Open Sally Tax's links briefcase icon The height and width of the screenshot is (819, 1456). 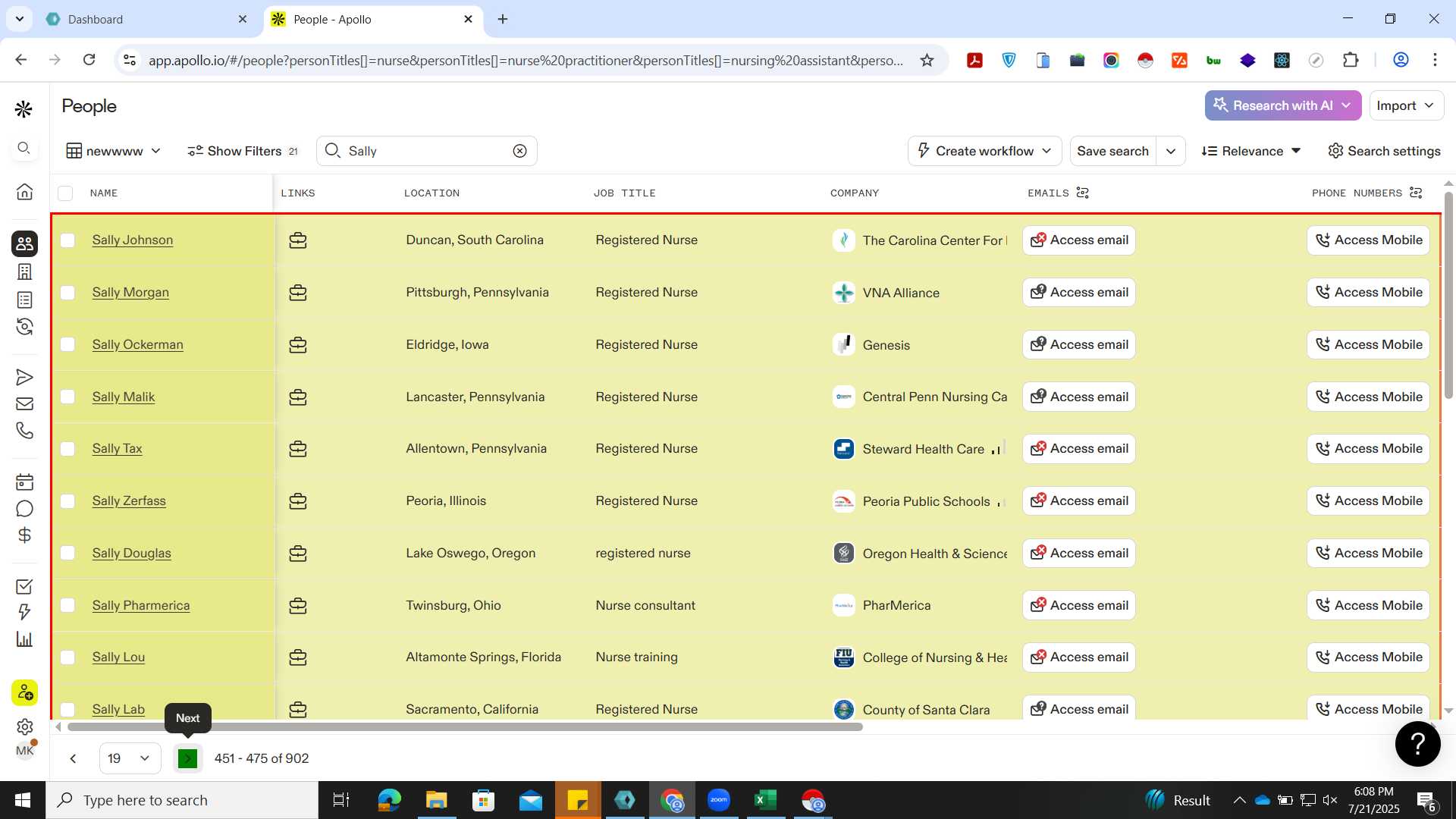tap(298, 449)
